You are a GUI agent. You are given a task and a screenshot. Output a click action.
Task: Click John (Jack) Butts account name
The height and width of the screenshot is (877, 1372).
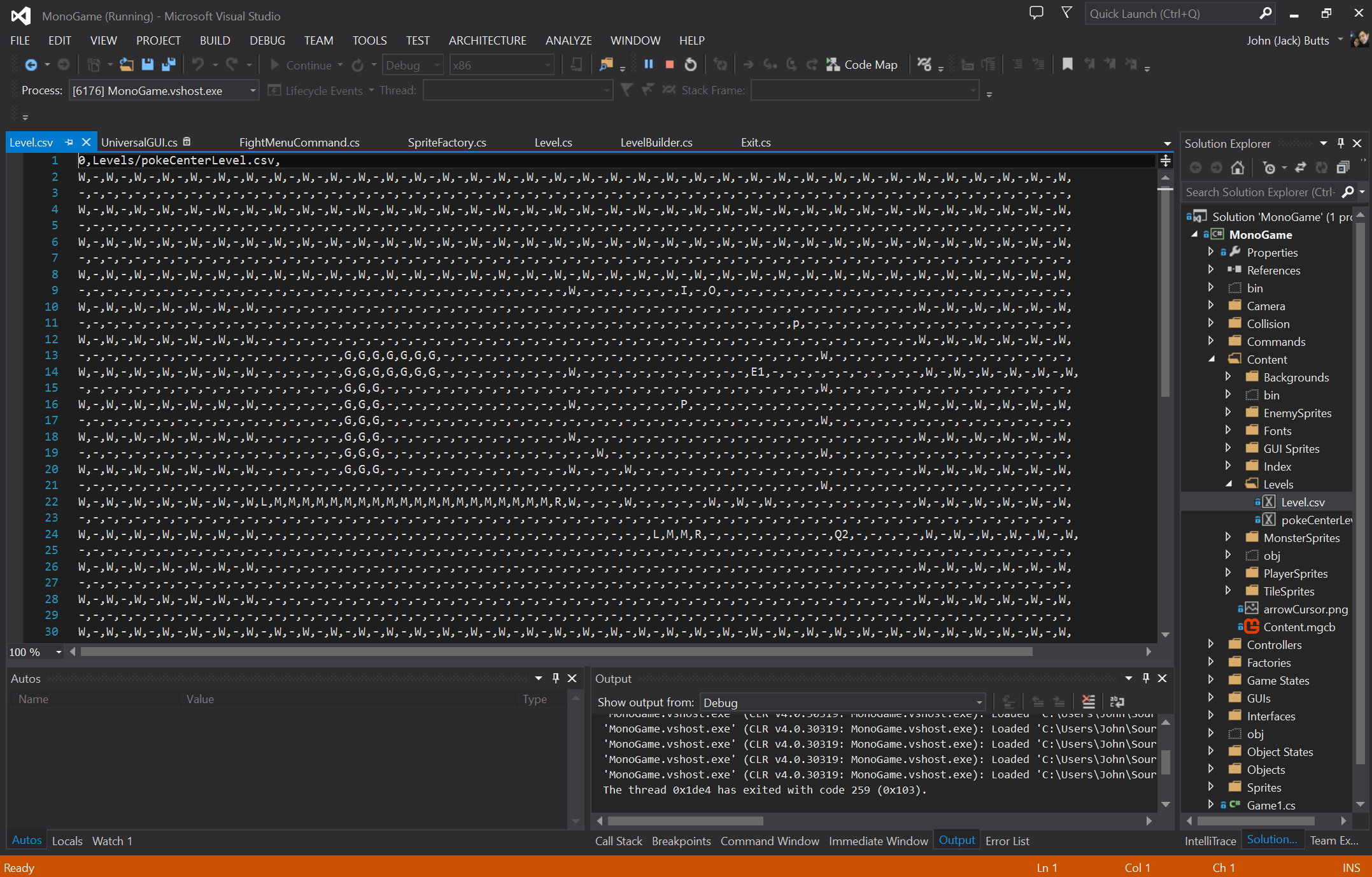pos(1288,40)
